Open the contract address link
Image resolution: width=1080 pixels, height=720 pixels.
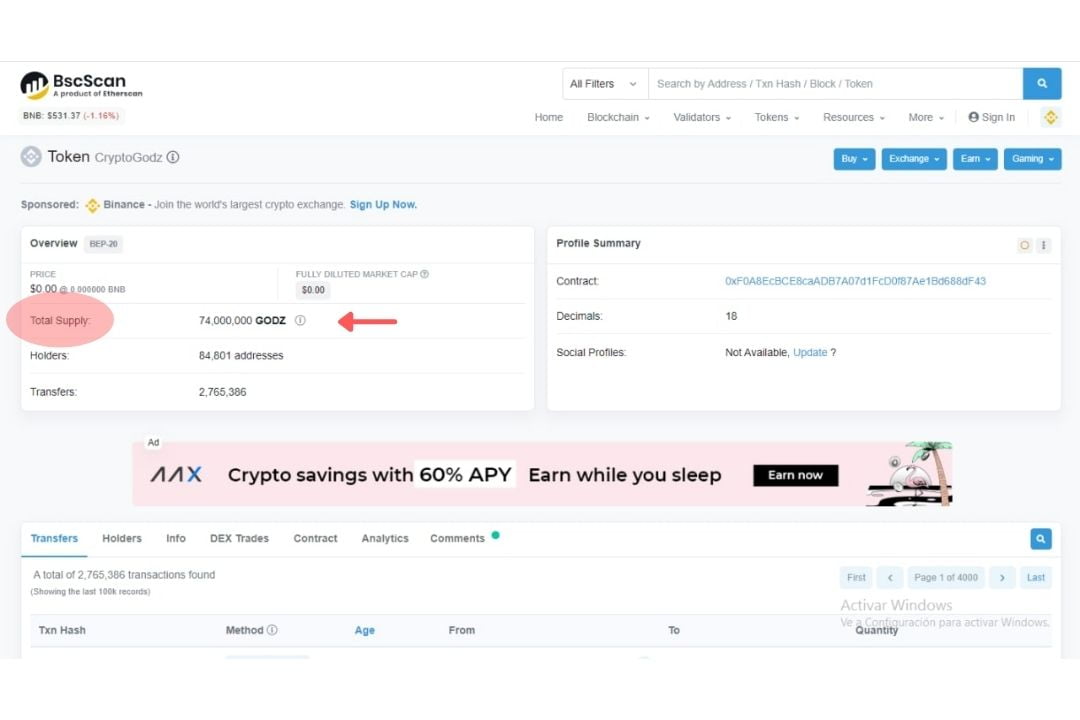pyautogui.click(x=855, y=281)
